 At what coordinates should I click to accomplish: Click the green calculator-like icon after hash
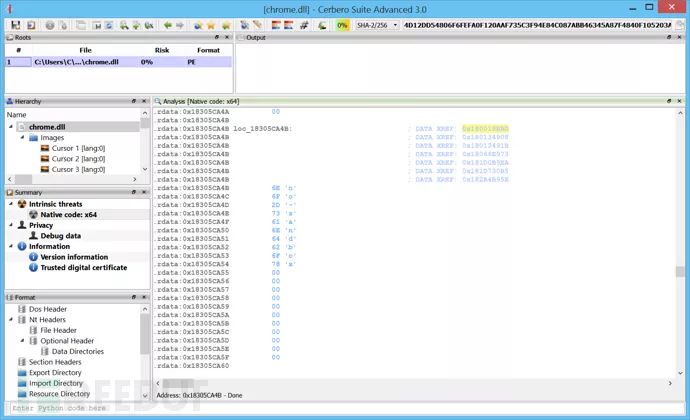[x=323, y=26]
